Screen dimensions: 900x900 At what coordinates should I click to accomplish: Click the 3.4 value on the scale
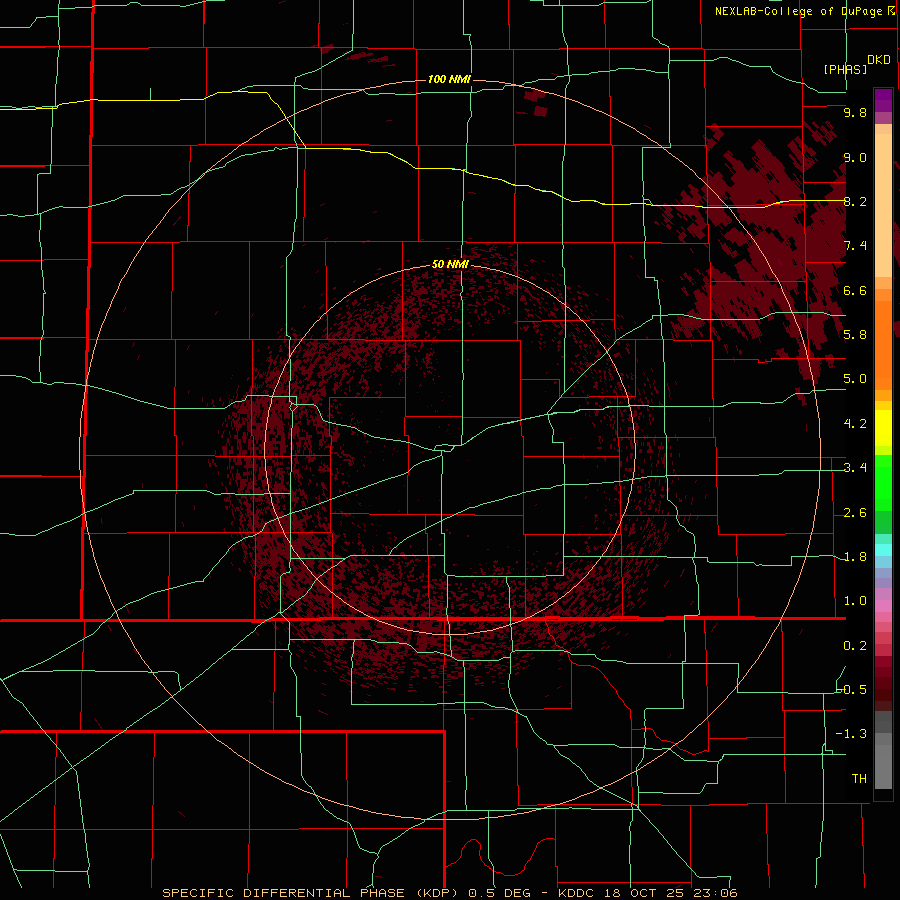(x=855, y=468)
